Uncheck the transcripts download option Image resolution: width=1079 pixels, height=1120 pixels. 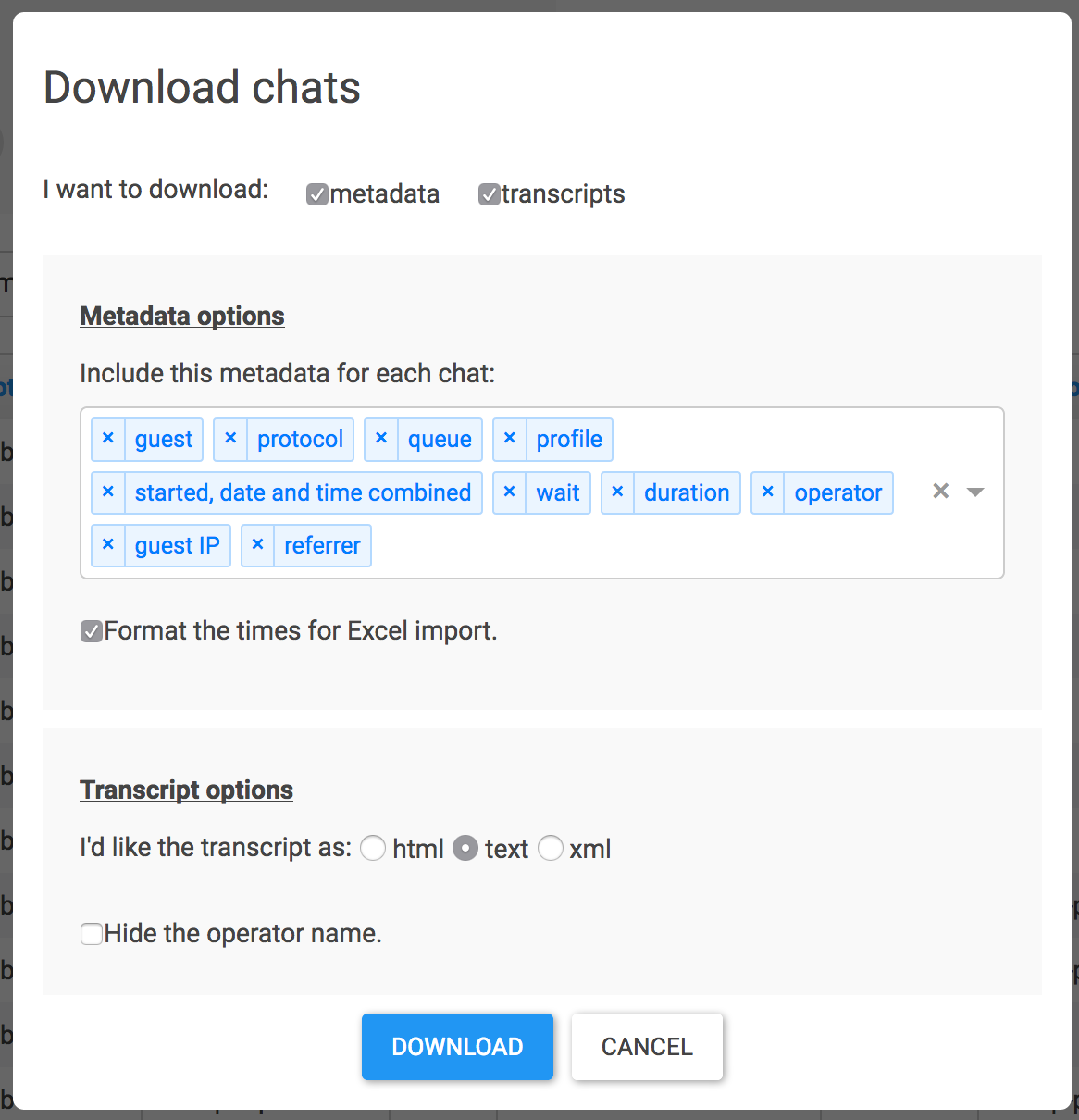[x=490, y=193]
